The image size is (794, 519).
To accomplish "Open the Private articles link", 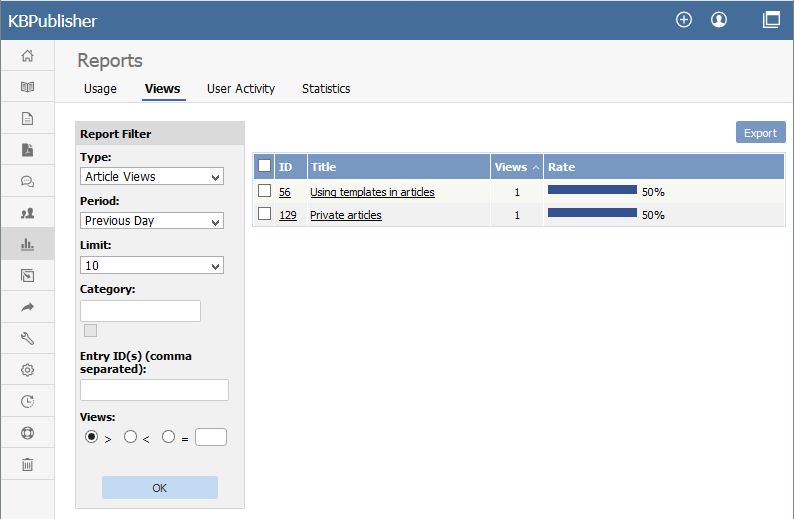I will pyautogui.click(x=345, y=215).
